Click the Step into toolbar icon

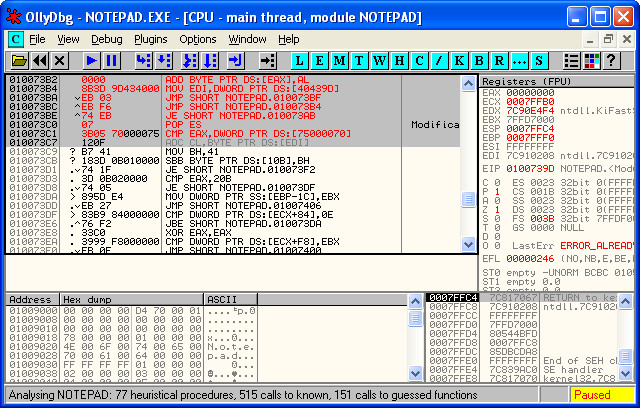point(144,61)
